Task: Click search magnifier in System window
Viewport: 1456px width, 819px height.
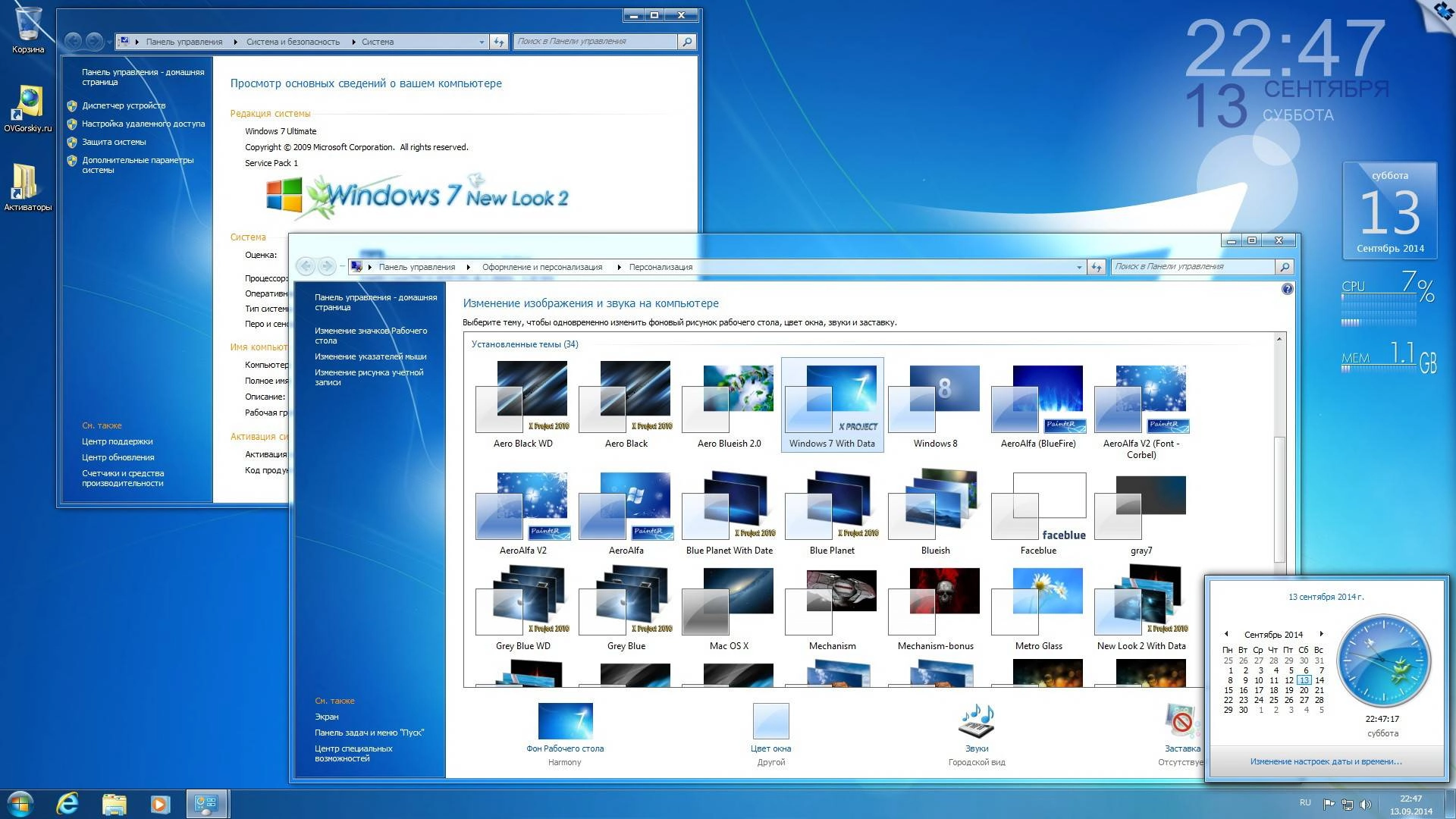Action: click(x=687, y=42)
